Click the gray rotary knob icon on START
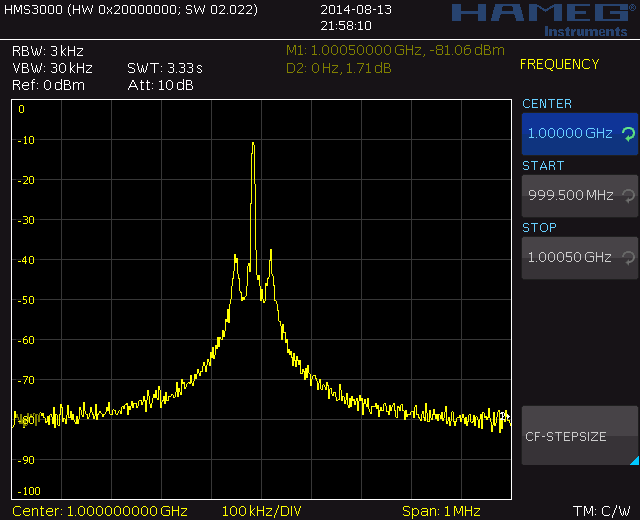This screenshot has width=640, height=520. [629, 196]
